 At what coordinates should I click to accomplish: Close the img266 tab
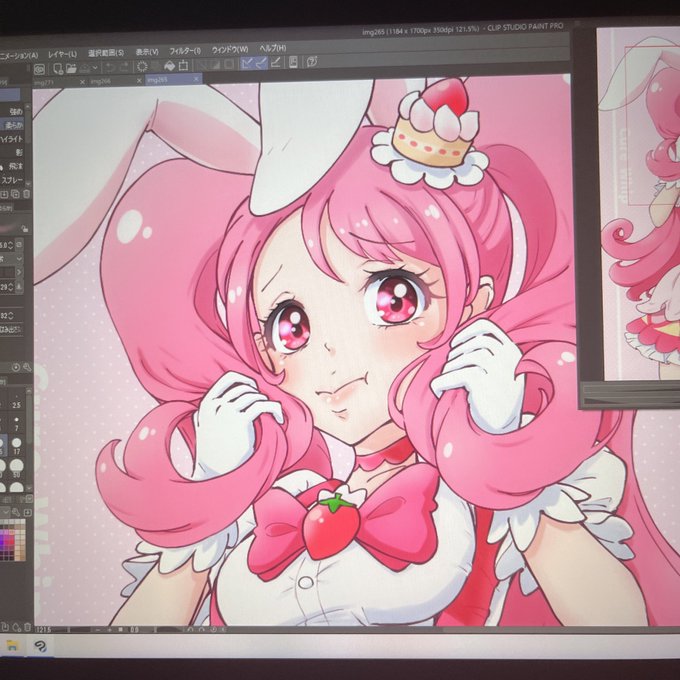139,80
